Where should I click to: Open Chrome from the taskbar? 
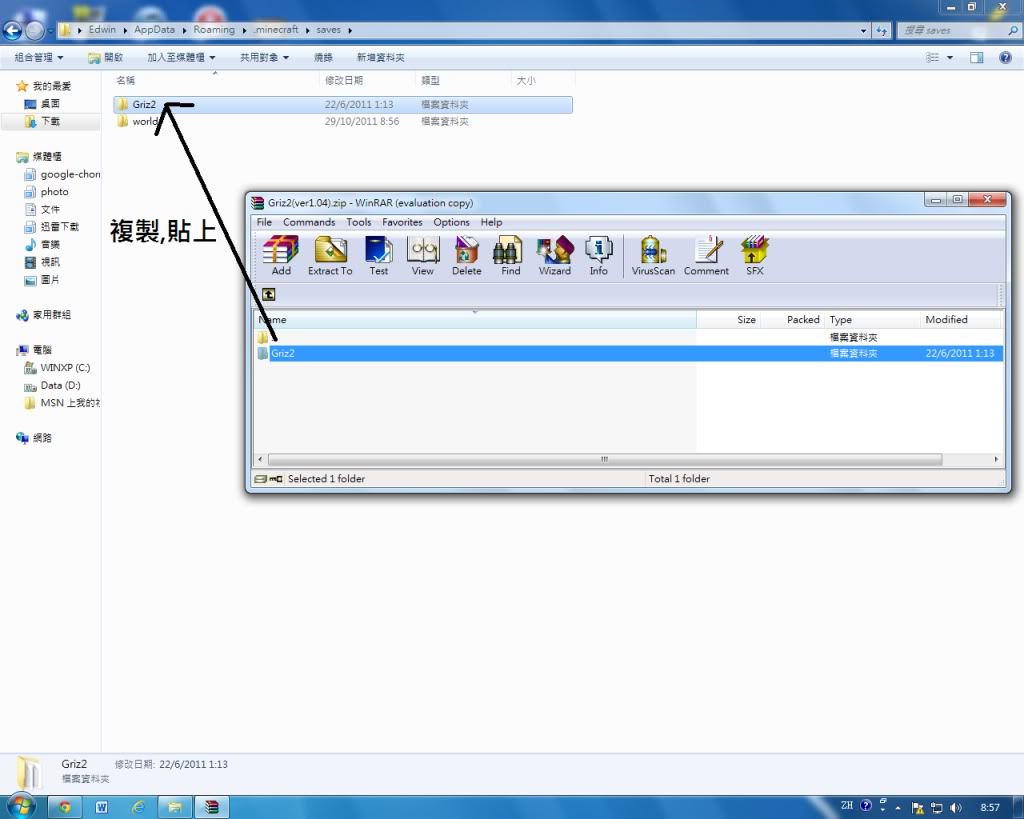(x=64, y=807)
